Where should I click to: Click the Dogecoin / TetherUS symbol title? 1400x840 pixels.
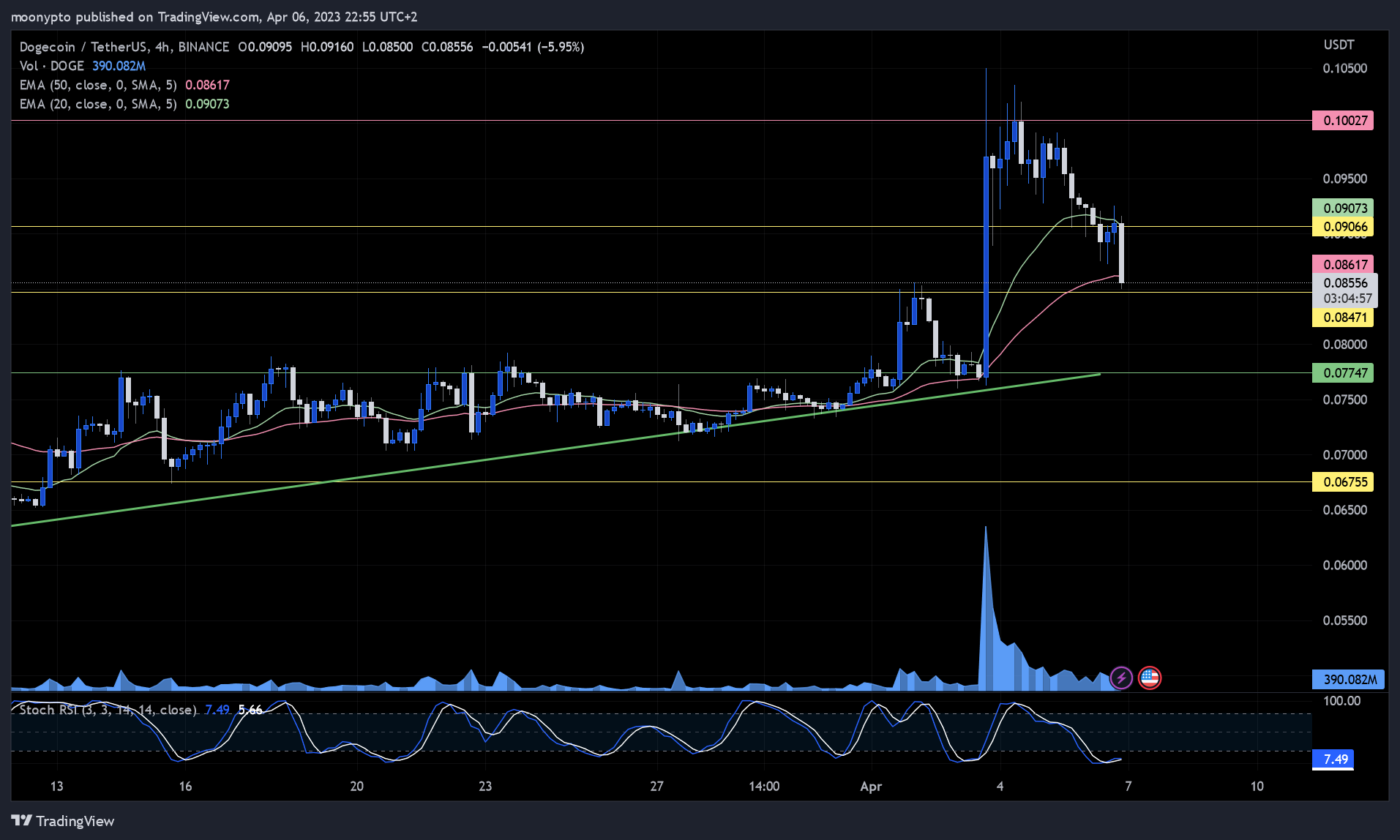coord(124,47)
